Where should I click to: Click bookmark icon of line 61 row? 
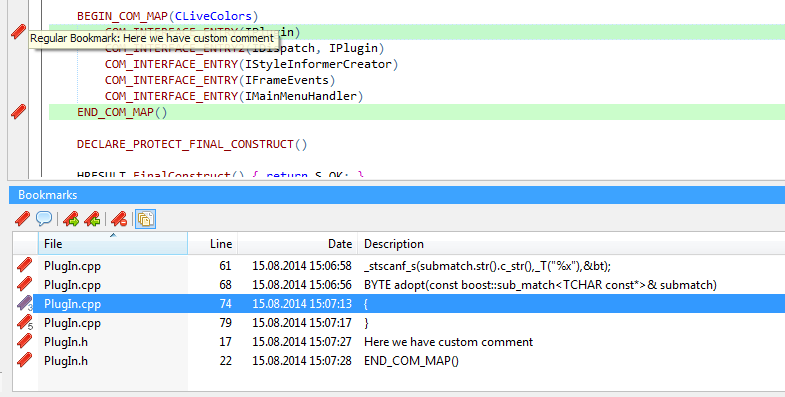[x=25, y=265]
